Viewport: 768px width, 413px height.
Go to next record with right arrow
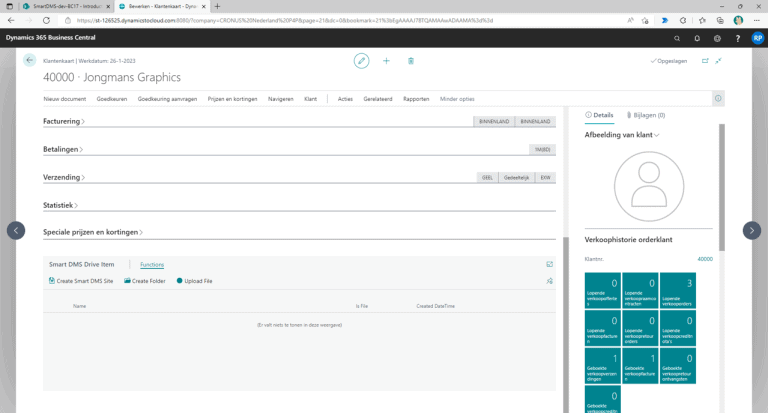[x=751, y=230]
